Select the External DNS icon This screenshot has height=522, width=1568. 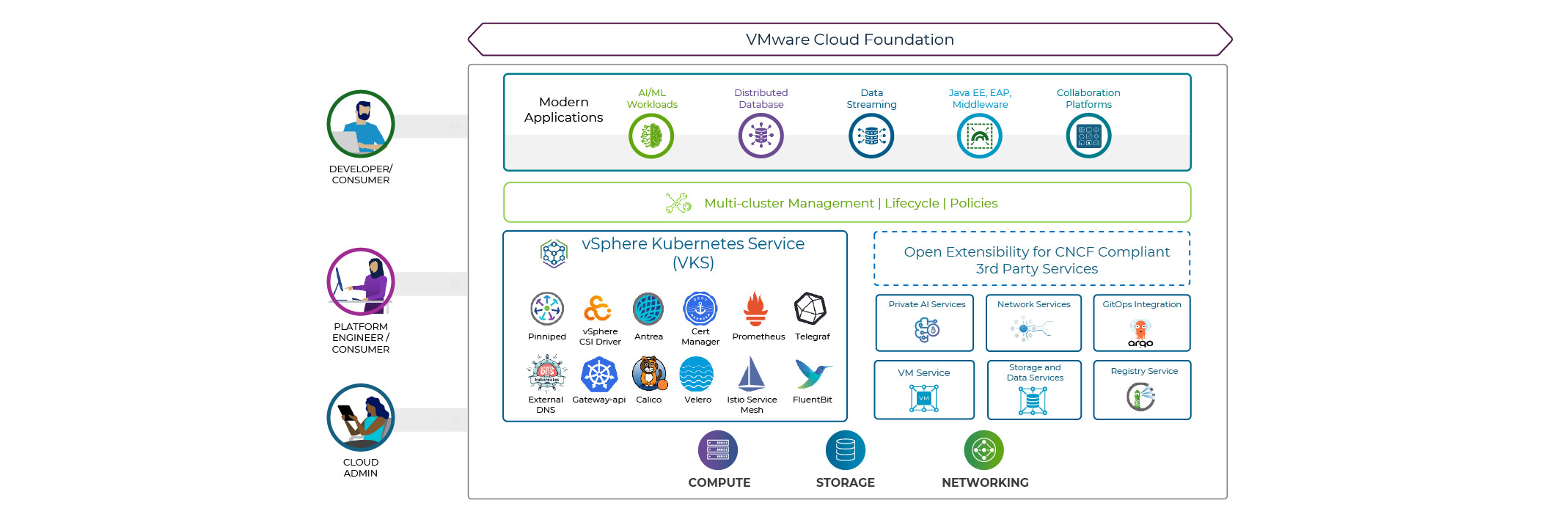tap(547, 374)
